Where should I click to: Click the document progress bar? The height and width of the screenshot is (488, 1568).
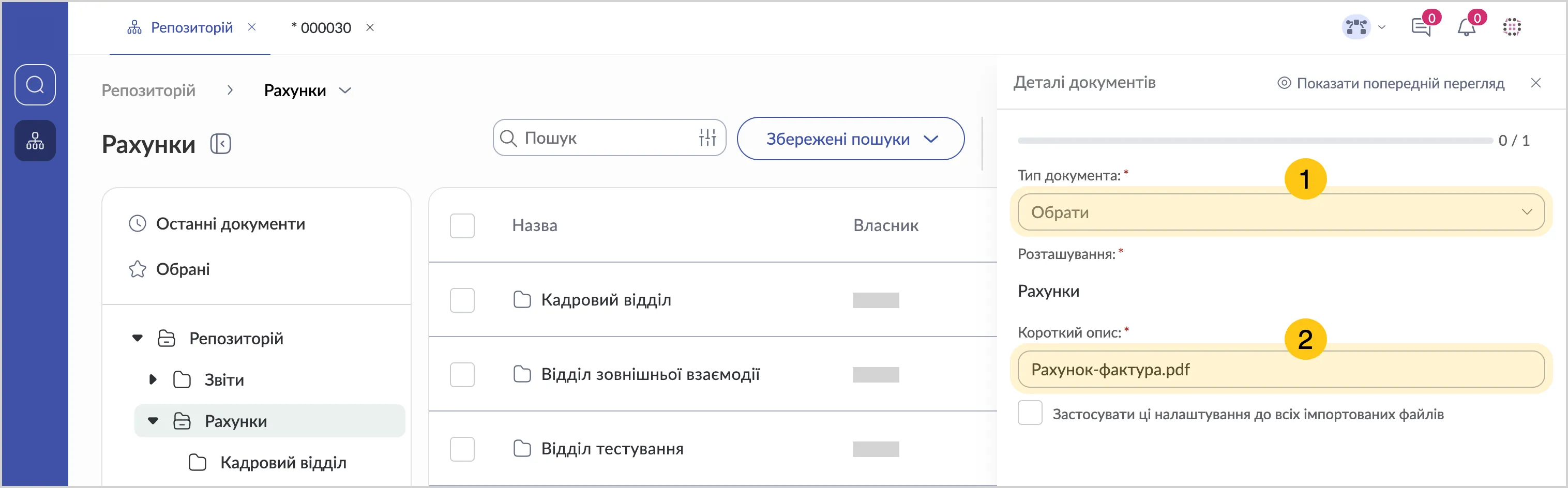pos(1254,141)
